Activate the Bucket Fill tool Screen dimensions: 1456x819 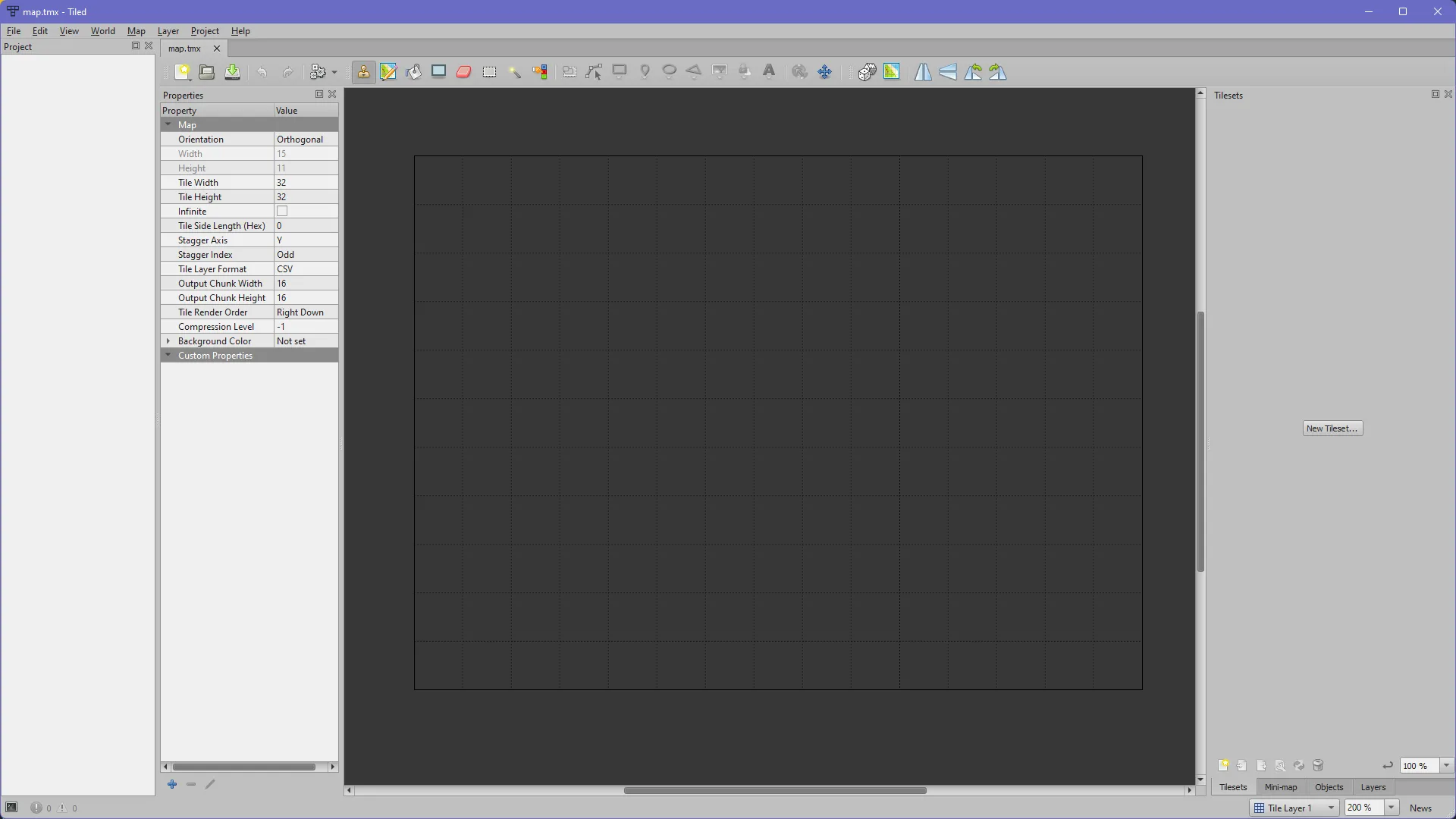pyautogui.click(x=413, y=72)
